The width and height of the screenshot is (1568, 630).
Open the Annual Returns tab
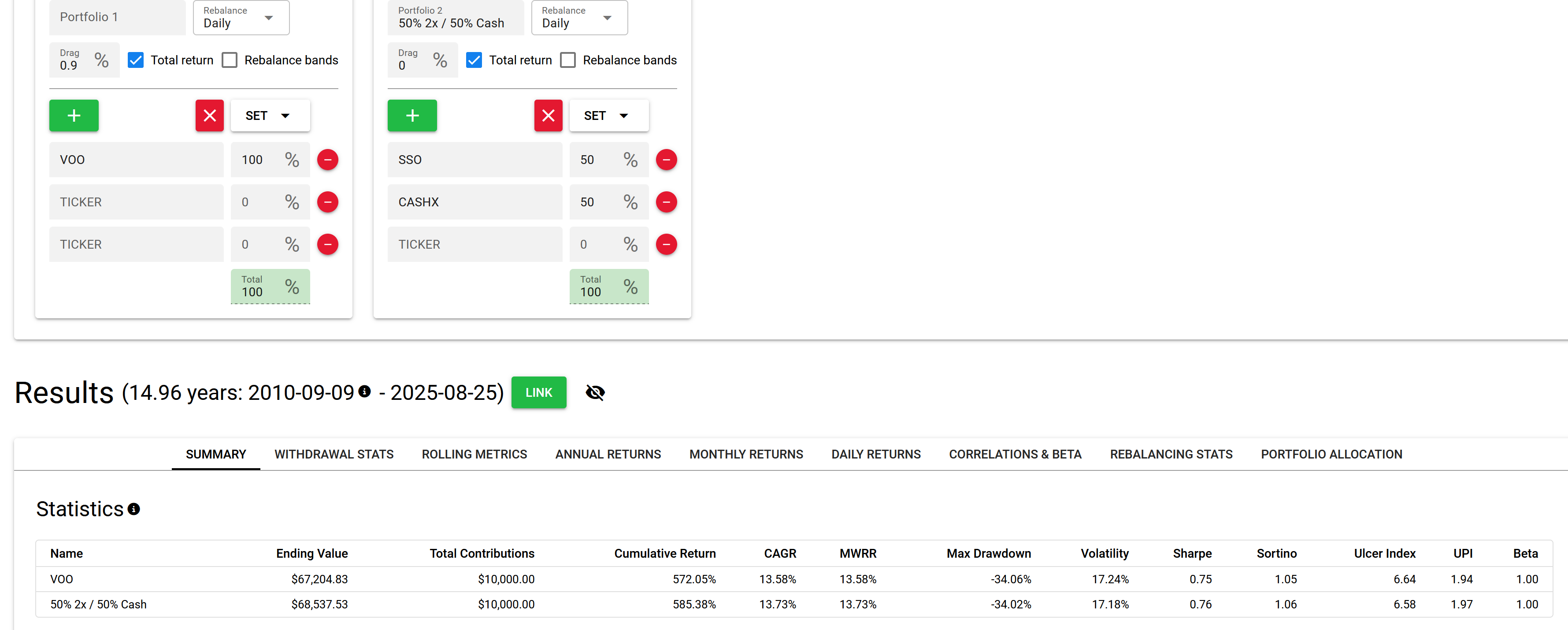pos(608,454)
